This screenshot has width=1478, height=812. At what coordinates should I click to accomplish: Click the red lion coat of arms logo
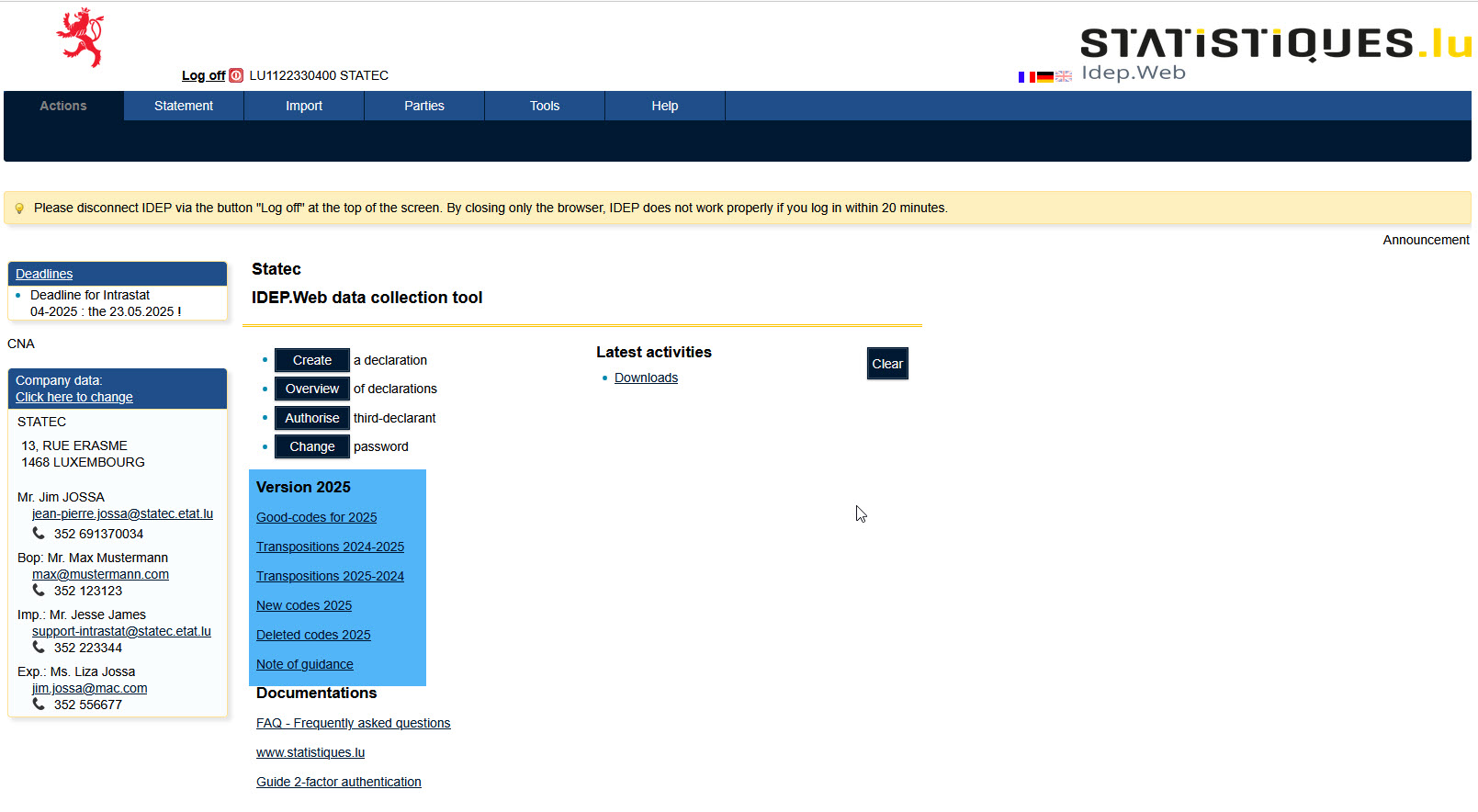81,38
